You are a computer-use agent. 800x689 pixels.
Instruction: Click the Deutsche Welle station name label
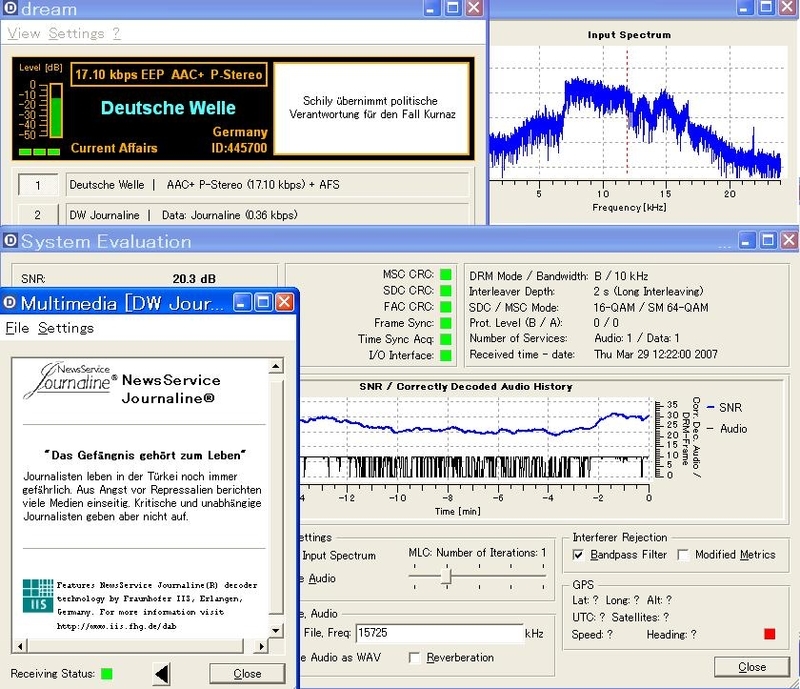[168, 108]
